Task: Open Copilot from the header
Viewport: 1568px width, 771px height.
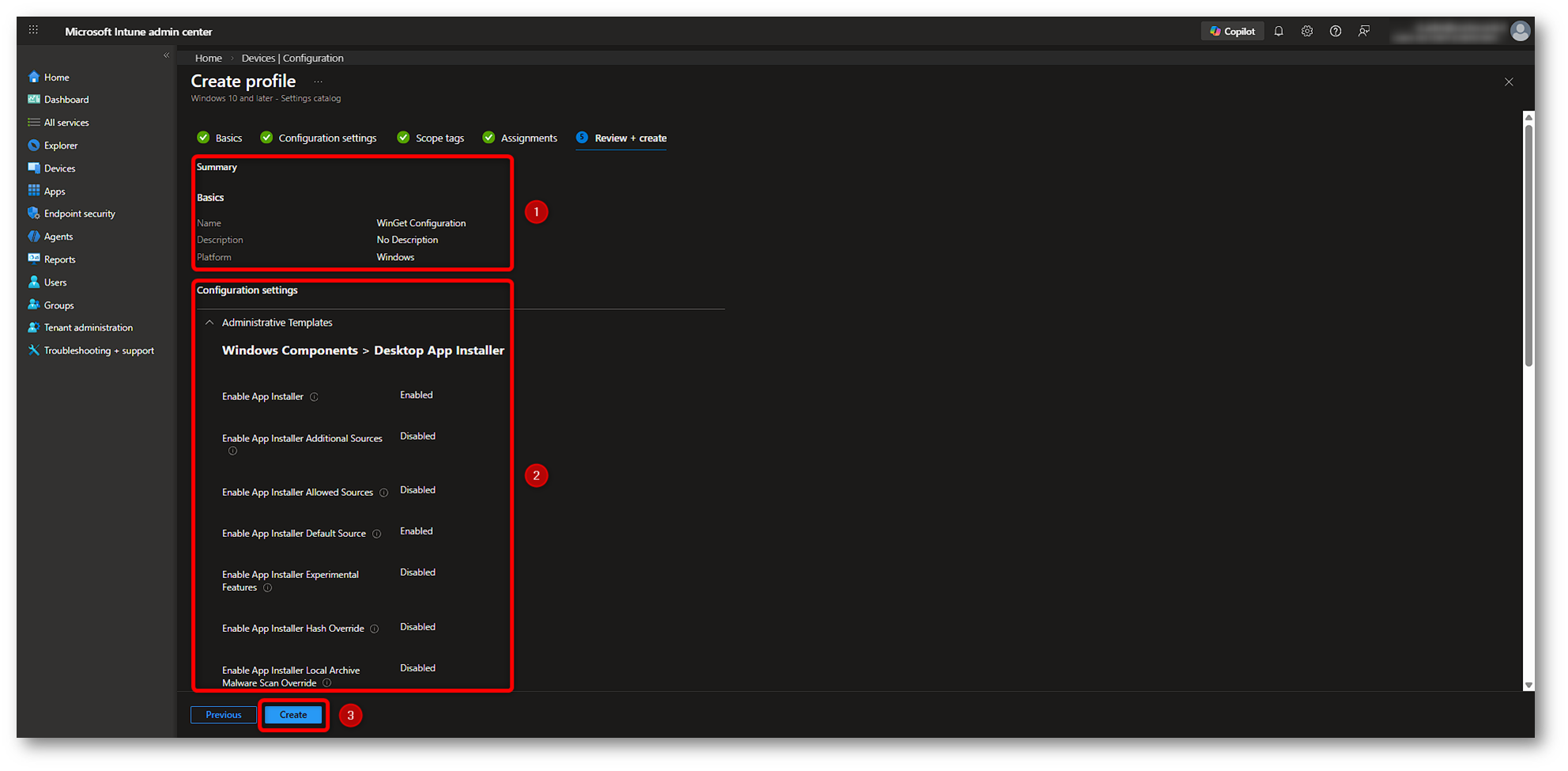Action: [x=1232, y=32]
